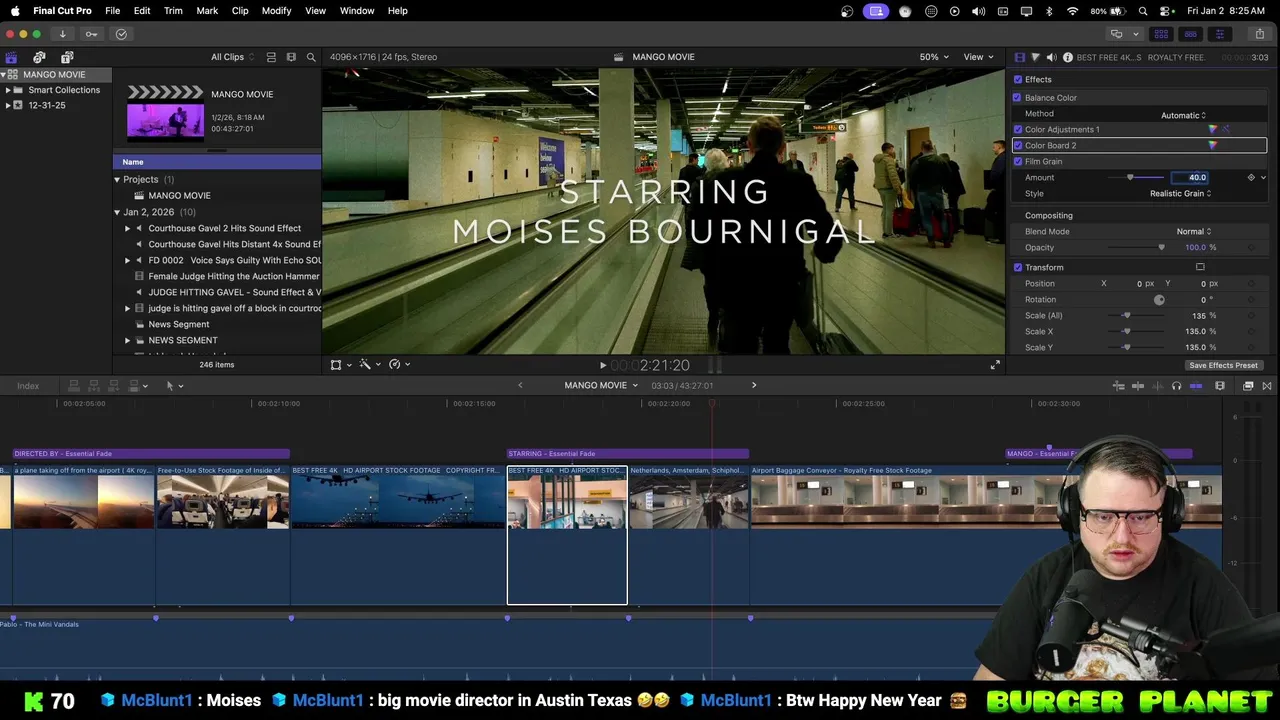
Task: Play the viewer video
Action: (602, 365)
